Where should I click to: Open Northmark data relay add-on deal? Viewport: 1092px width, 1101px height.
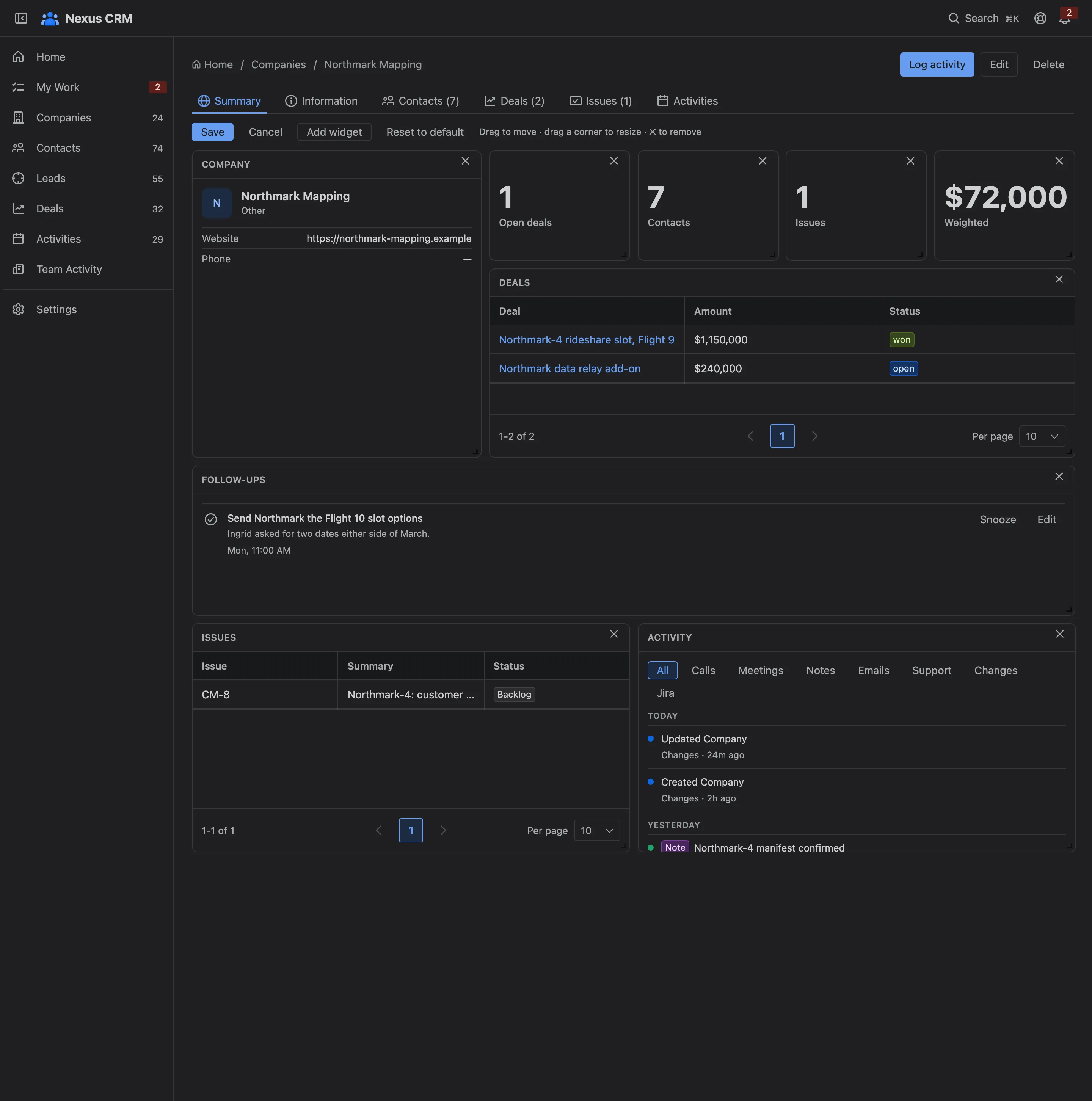click(x=570, y=369)
